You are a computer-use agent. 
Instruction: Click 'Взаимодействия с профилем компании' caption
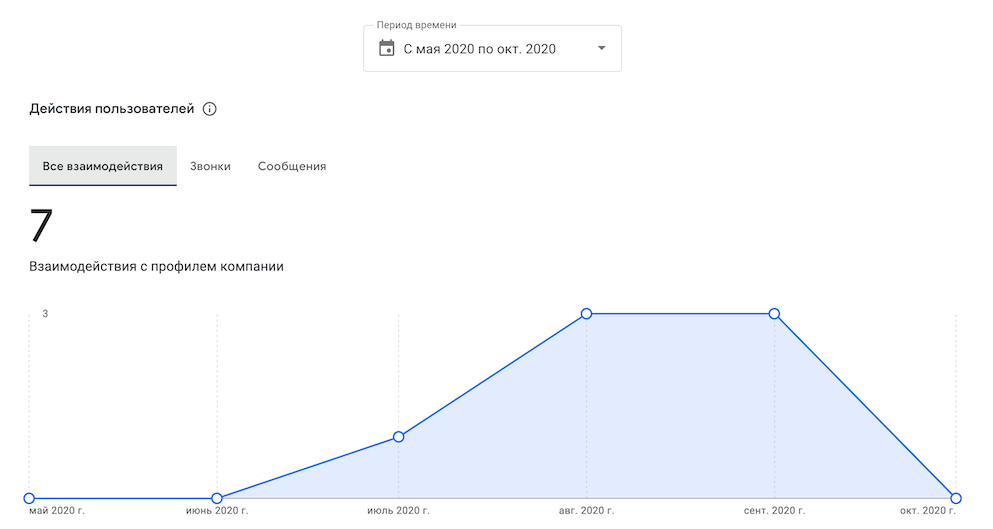coord(156,267)
